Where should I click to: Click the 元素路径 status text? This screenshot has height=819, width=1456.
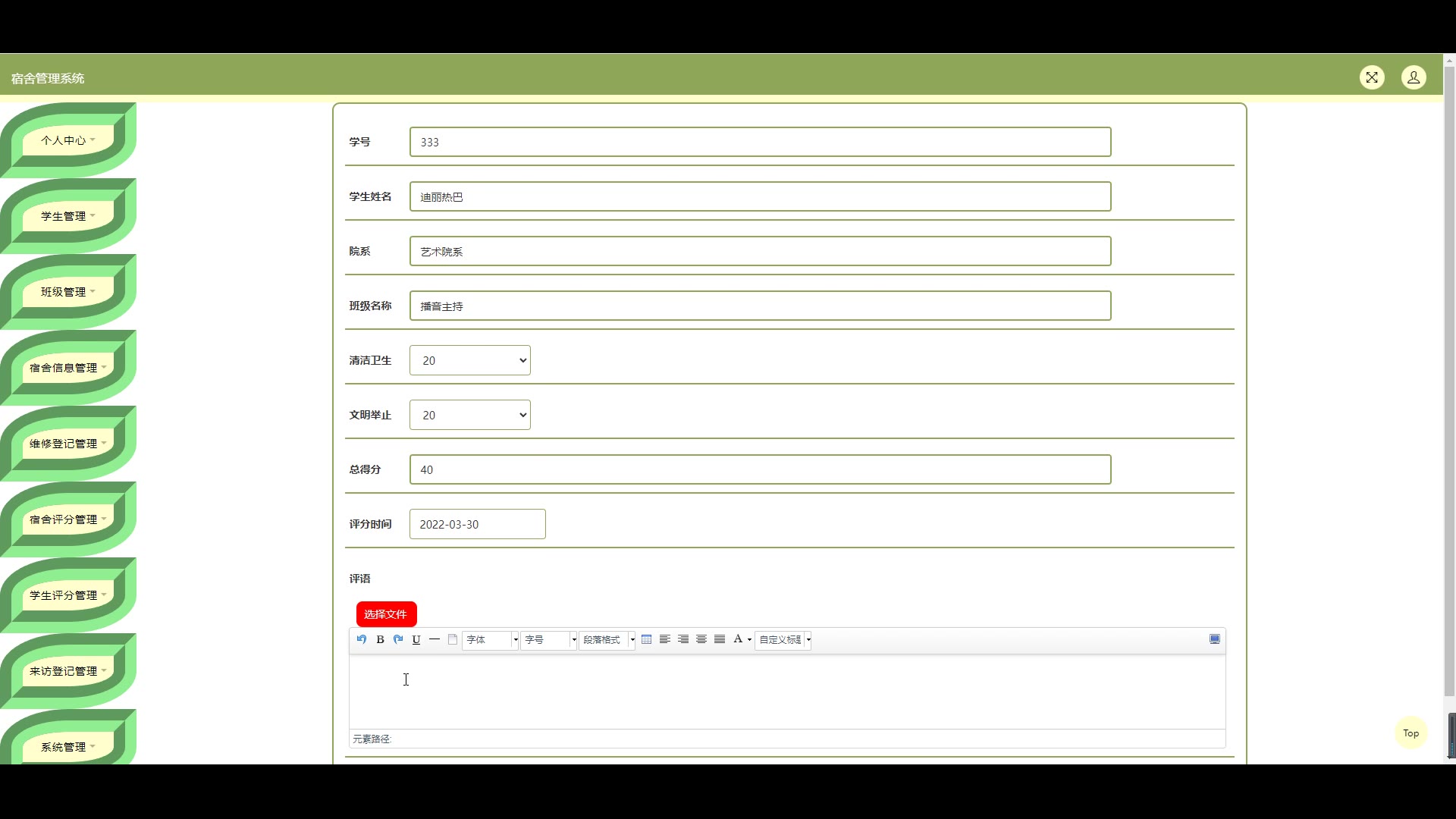tap(372, 739)
